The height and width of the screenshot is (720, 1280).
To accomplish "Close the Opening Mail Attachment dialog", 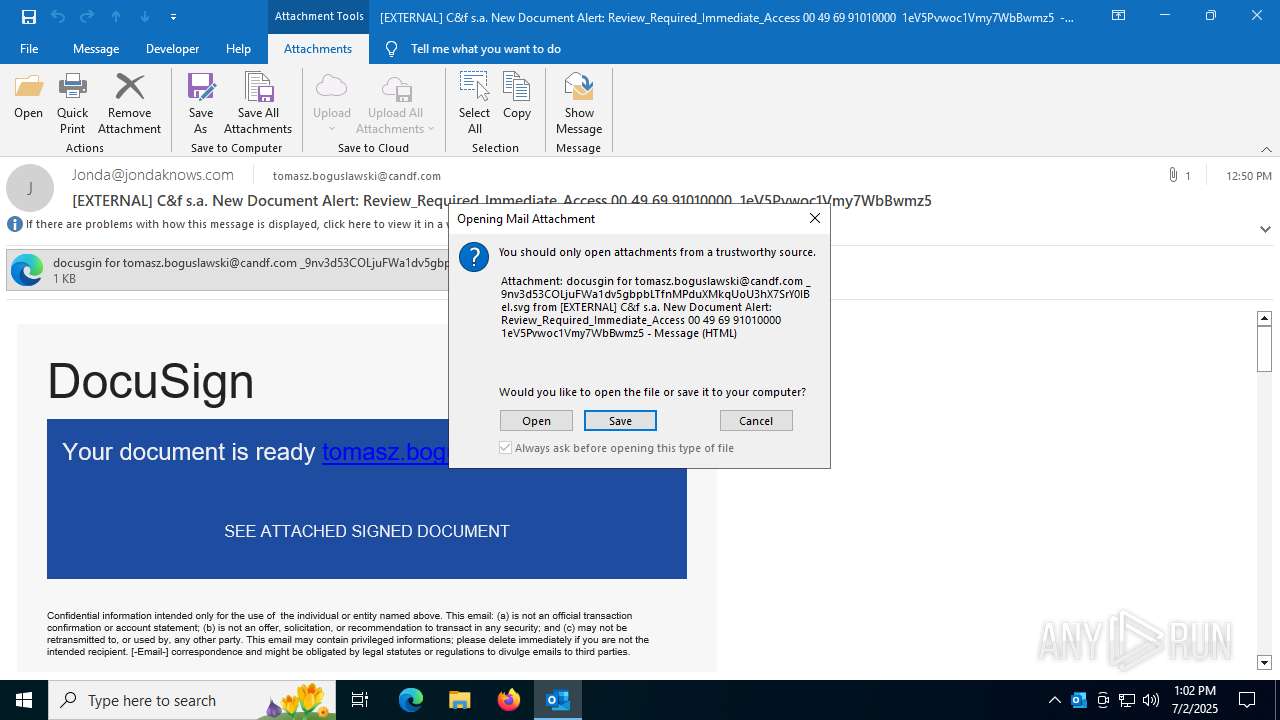I will (x=814, y=218).
